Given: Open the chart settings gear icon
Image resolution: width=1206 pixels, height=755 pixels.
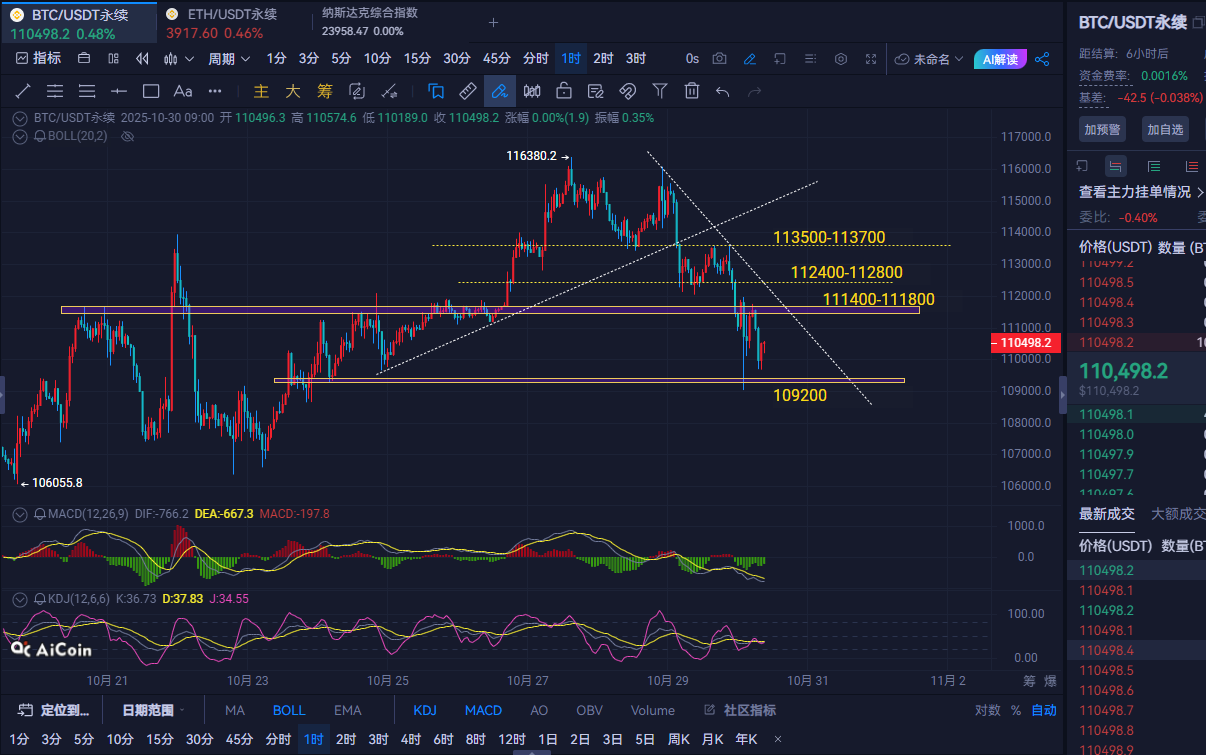Looking at the screenshot, I should [x=840, y=59].
